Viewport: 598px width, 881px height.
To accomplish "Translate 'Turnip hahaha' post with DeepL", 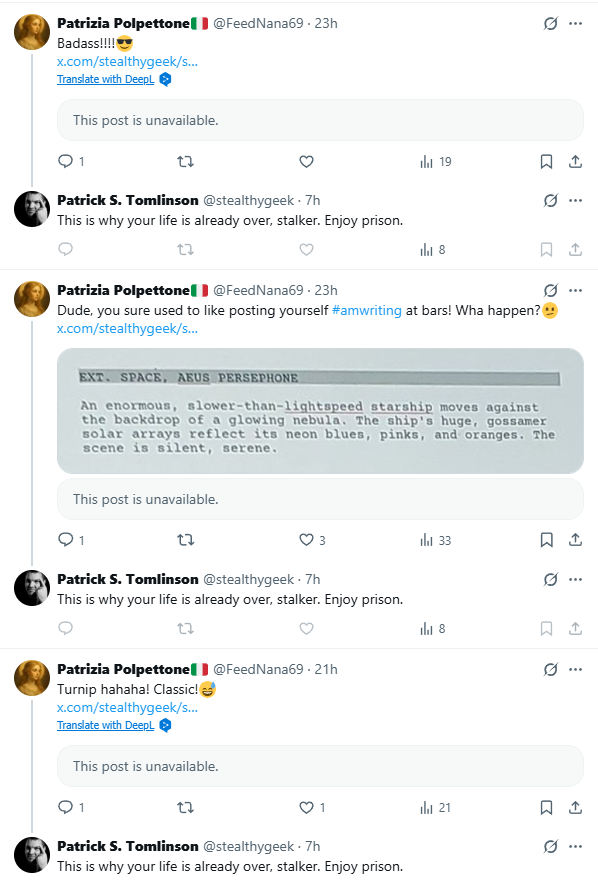I will point(106,725).
